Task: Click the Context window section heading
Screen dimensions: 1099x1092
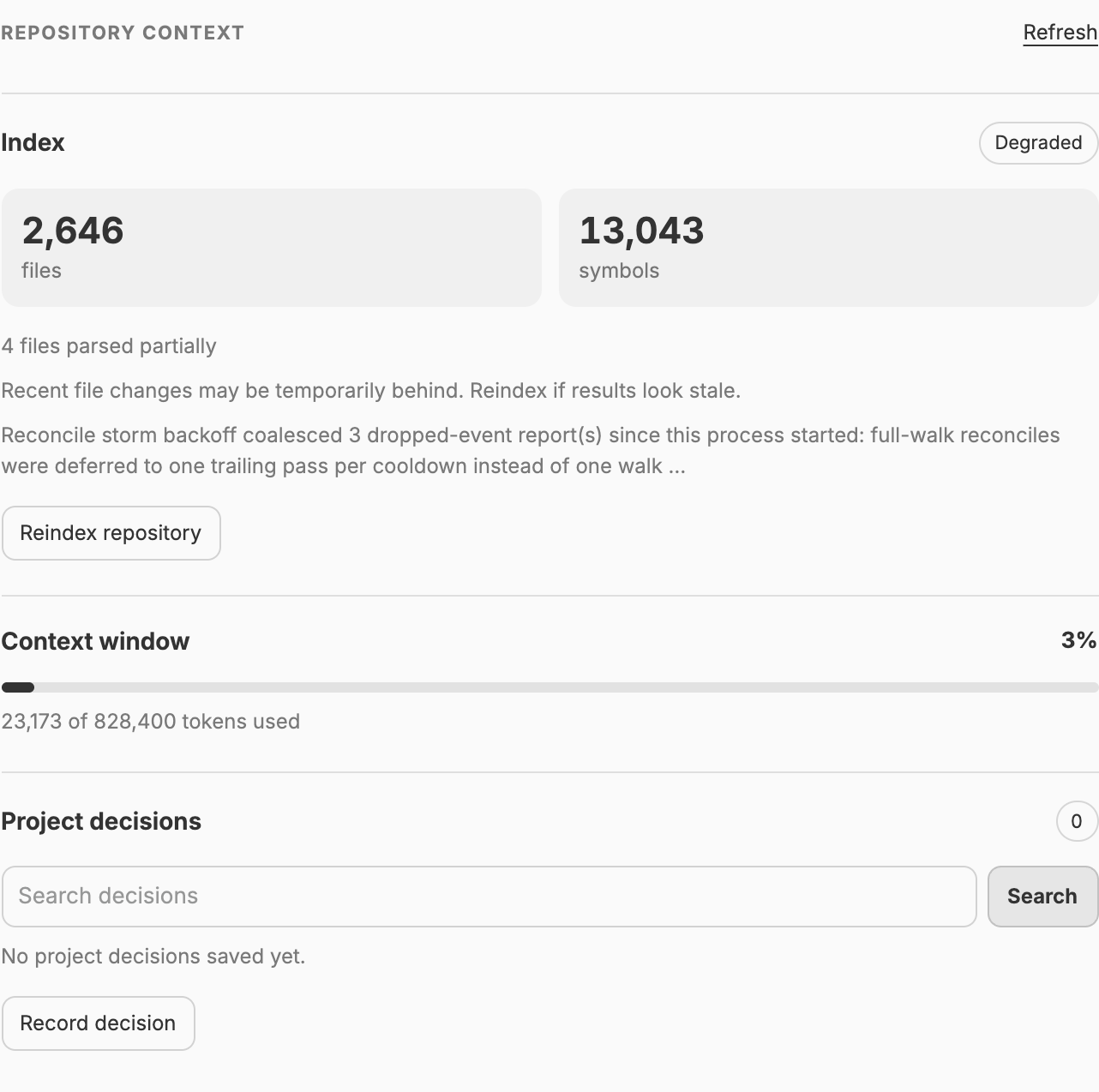Action: click(95, 641)
